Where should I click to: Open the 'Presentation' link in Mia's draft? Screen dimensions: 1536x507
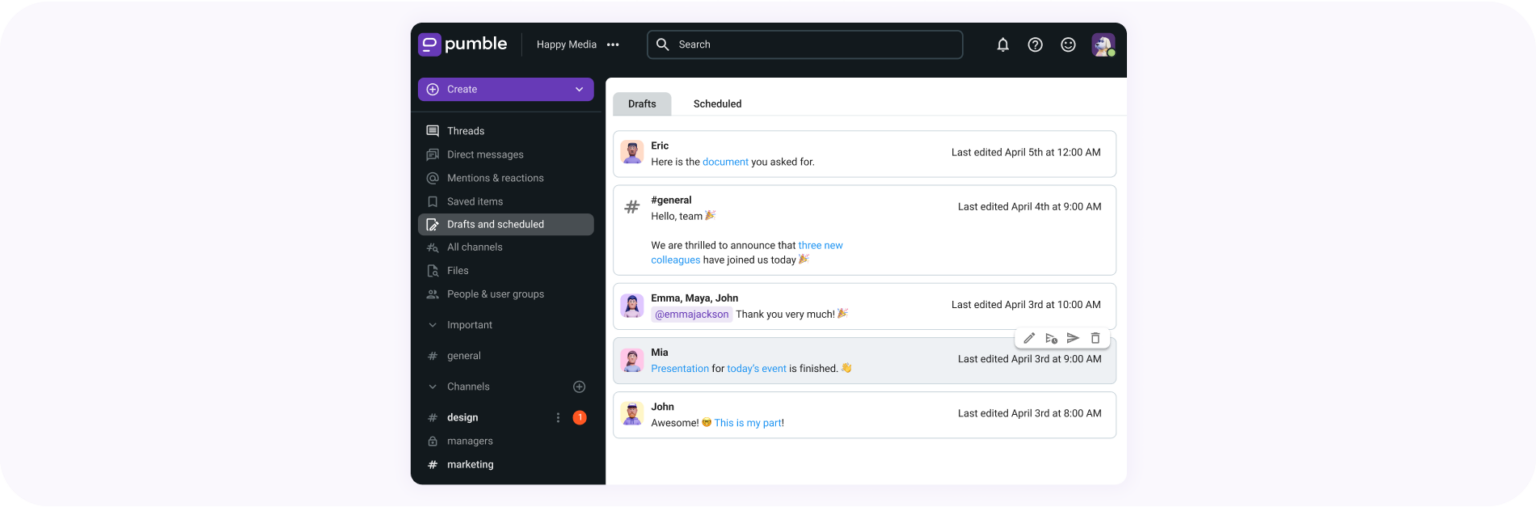tap(680, 369)
